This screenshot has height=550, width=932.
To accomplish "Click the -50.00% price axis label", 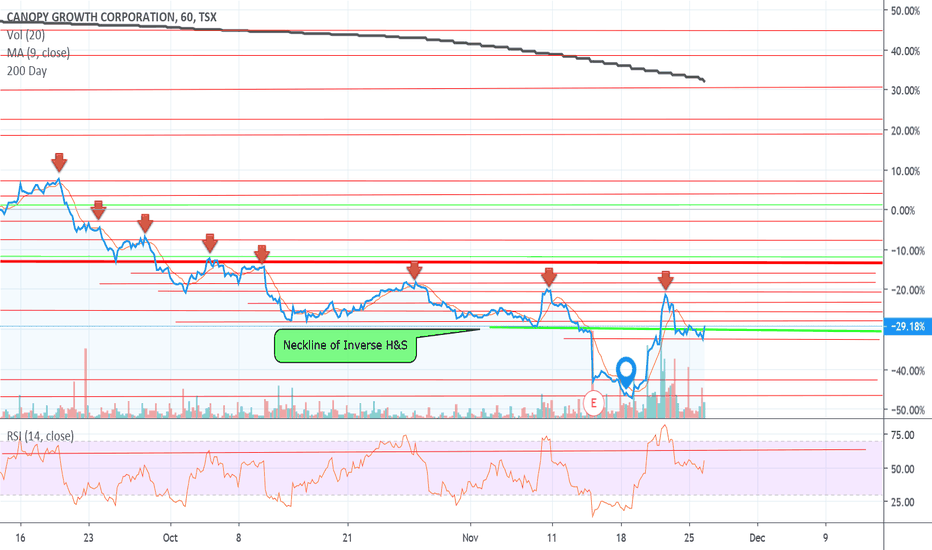I will point(907,410).
